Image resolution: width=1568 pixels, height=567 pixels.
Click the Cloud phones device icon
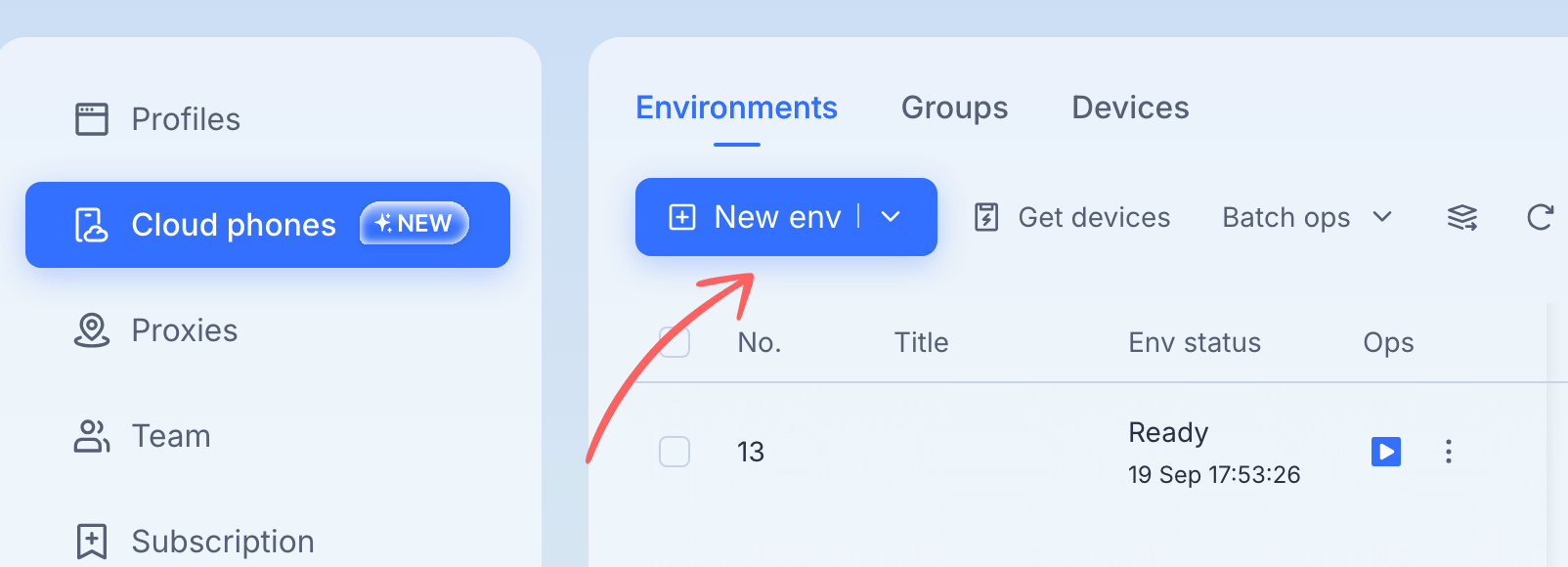tap(92, 225)
